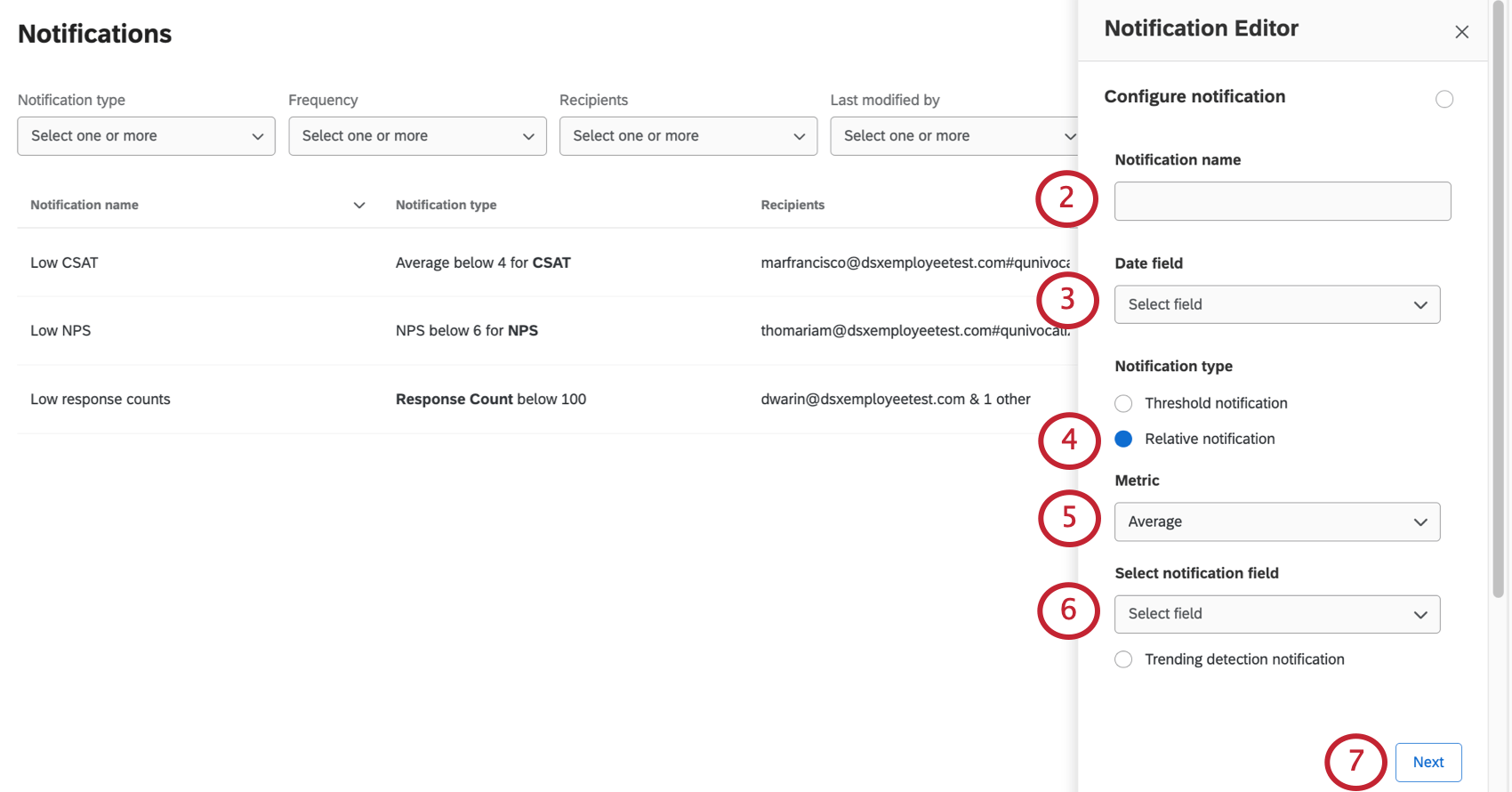
Task: Expand the Frequency filter dropdown
Action: (417, 136)
